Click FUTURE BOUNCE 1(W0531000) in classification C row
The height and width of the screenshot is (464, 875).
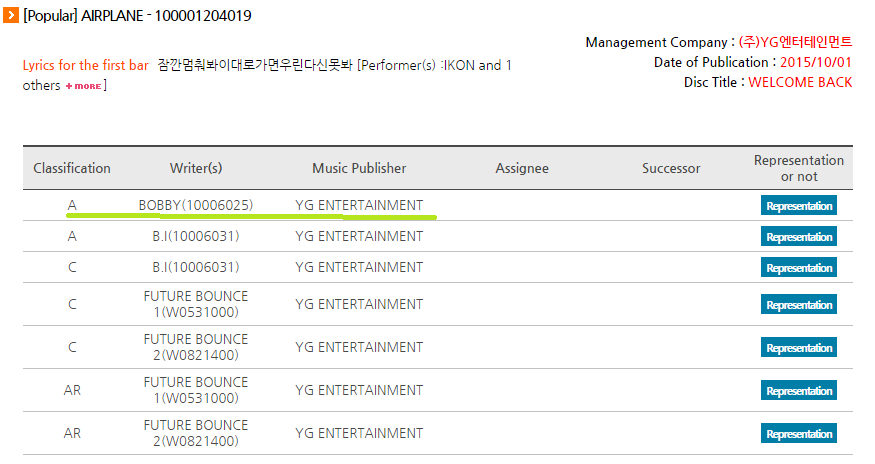coord(196,304)
